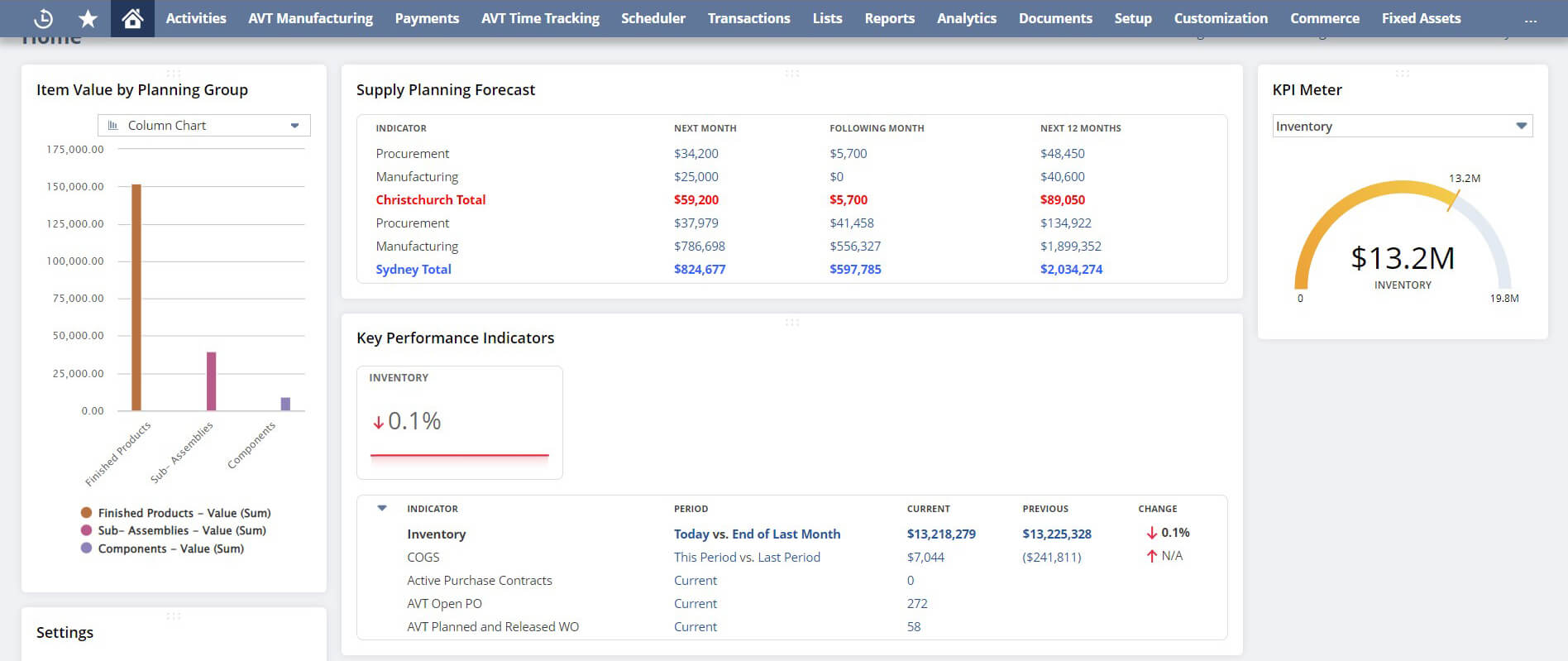The width and height of the screenshot is (1568, 661).
Task: Open the Recent Records clock icon
Action: pos(44,18)
